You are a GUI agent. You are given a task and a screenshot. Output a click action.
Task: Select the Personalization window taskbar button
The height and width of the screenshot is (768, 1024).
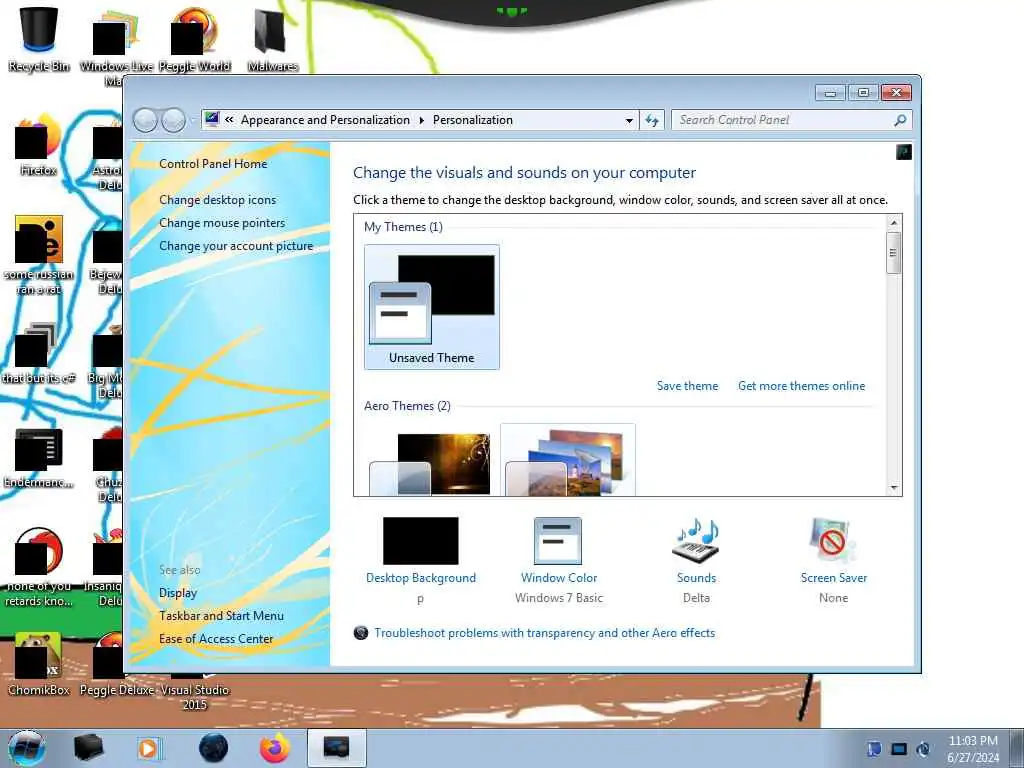(336, 748)
